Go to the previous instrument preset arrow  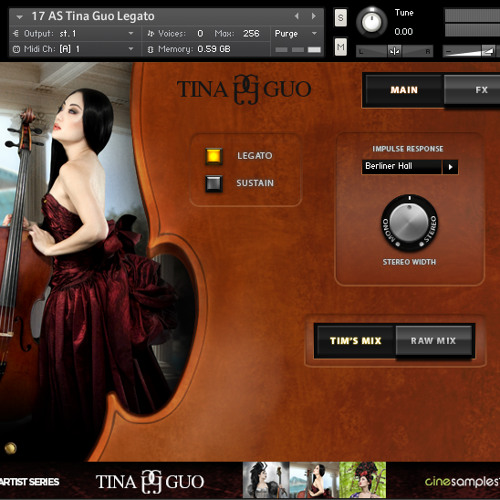pyautogui.click(x=296, y=16)
